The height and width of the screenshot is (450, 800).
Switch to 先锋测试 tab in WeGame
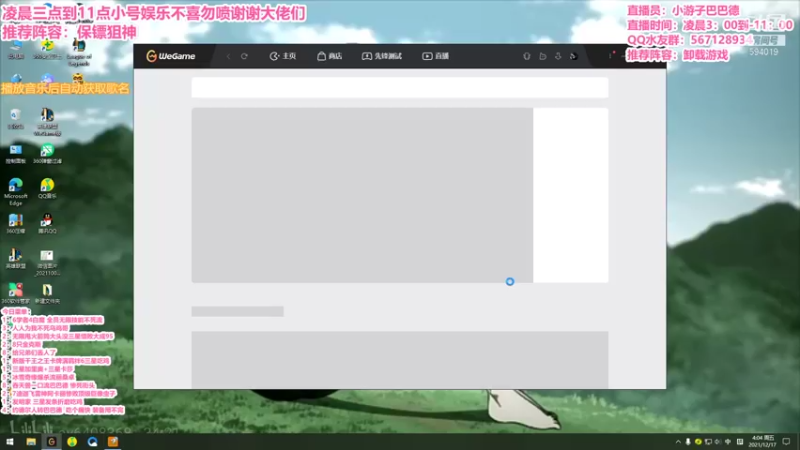(x=382, y=56)
